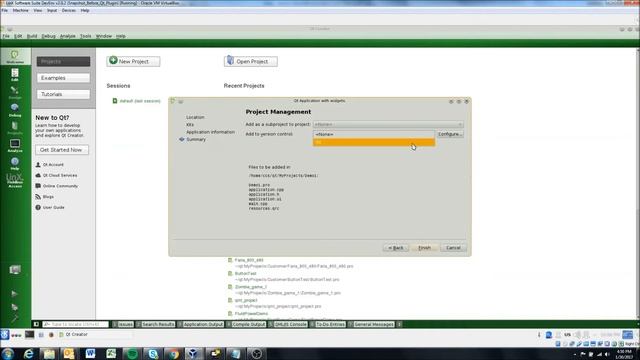This screenshot has width=640, height=360.
Task: Open the Application Output pane
Action: point(200,324)
